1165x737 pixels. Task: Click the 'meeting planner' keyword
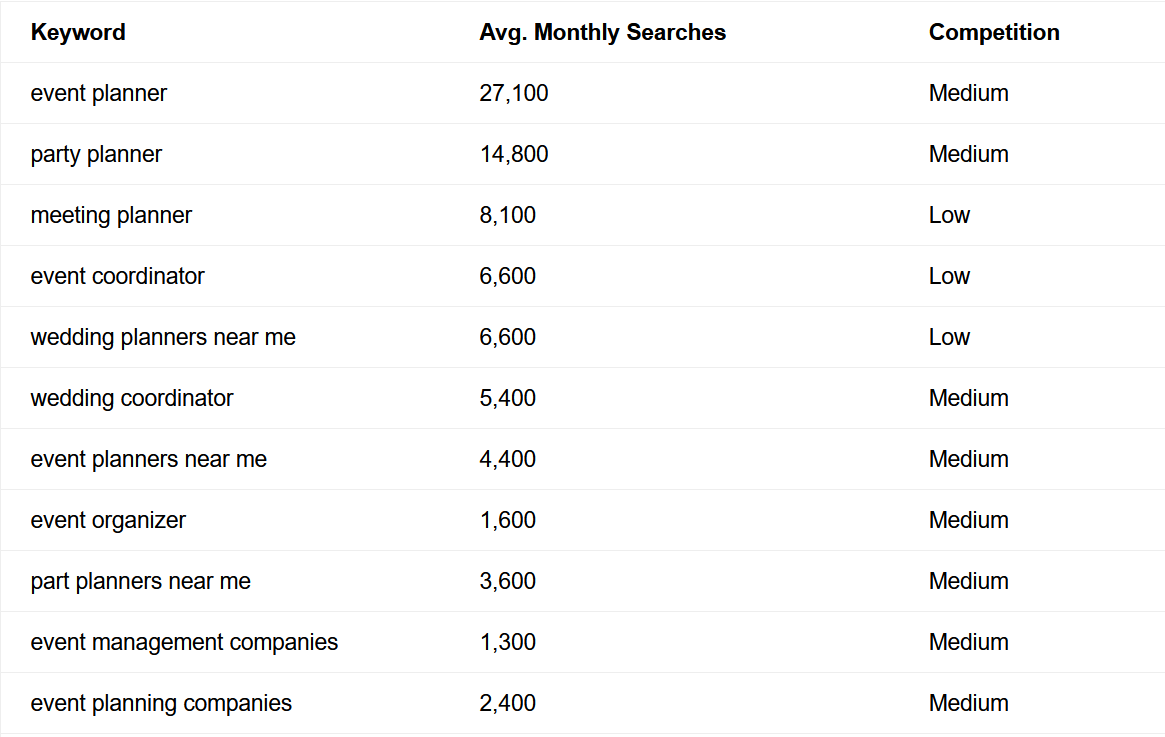click(111, 215)
